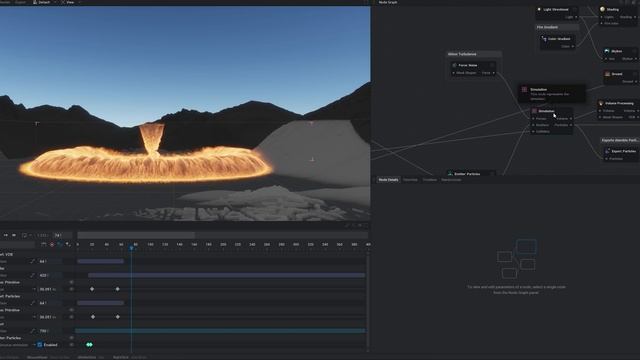The height and width of the screenshot is (360, 640).
Task: Click the Ground node icon
Action: pos(607,74)
